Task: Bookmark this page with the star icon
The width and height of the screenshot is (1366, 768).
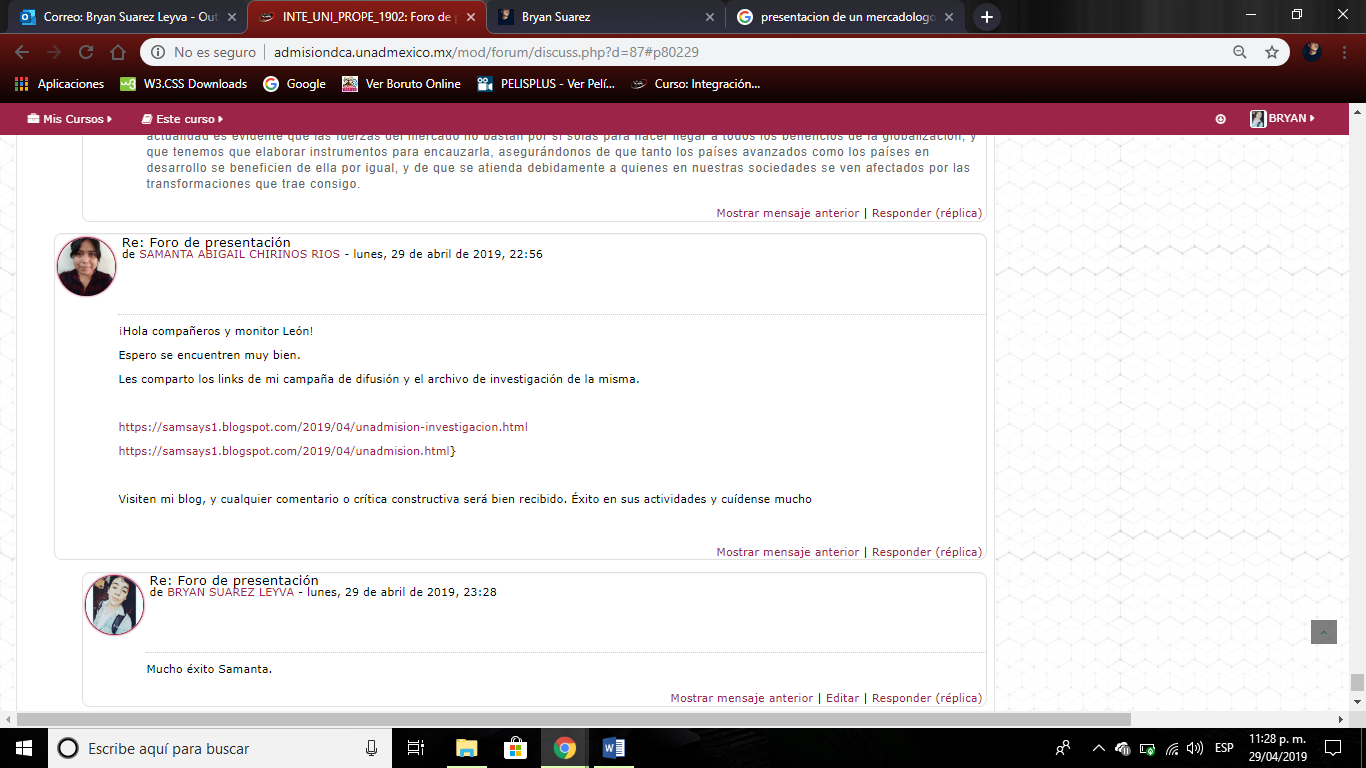Action: pyautogui.click(x=1272, y=52)
